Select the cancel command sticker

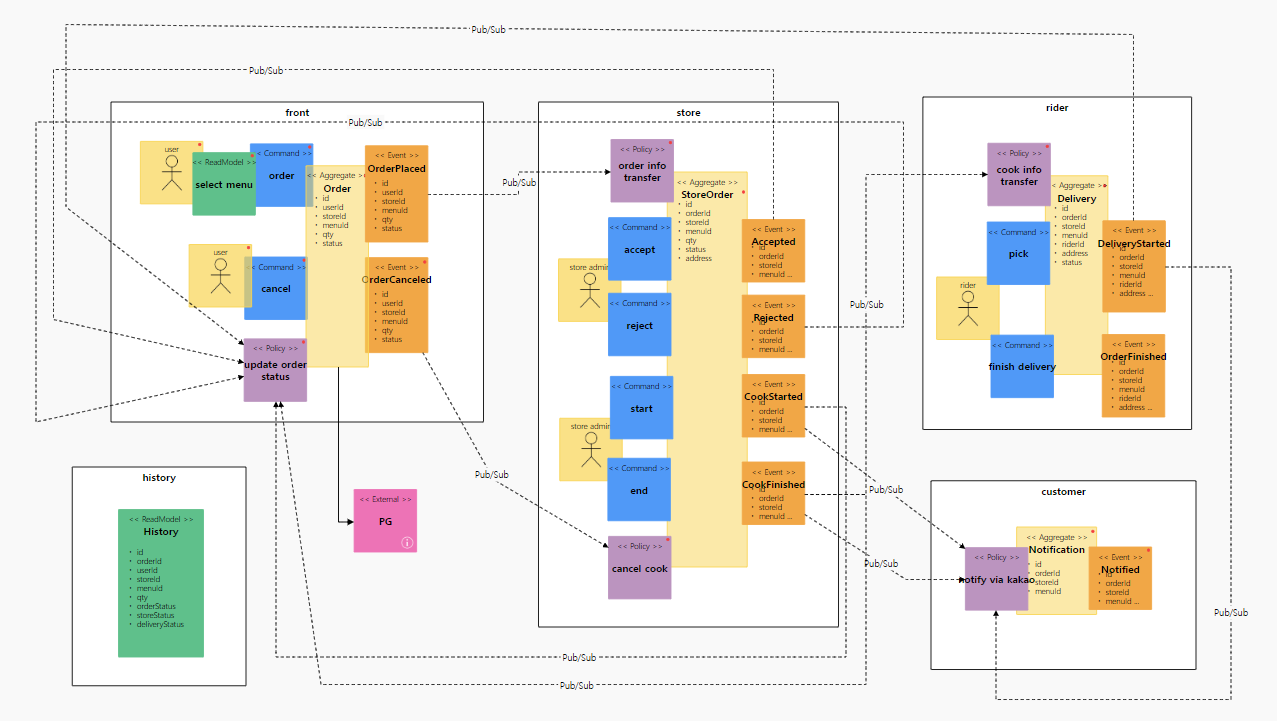click(275, 288)
